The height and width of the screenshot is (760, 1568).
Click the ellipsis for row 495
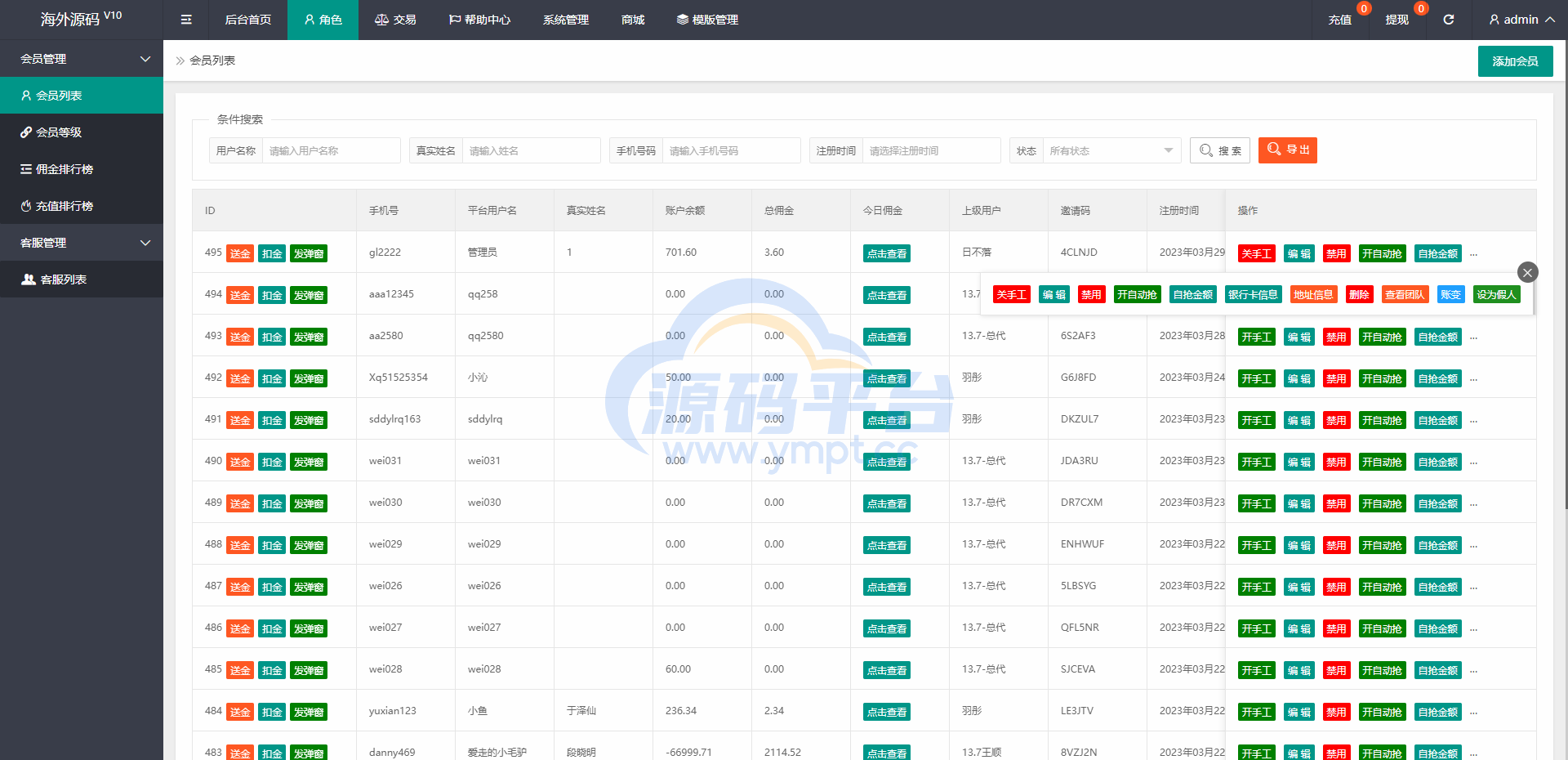pos(1473,254)
